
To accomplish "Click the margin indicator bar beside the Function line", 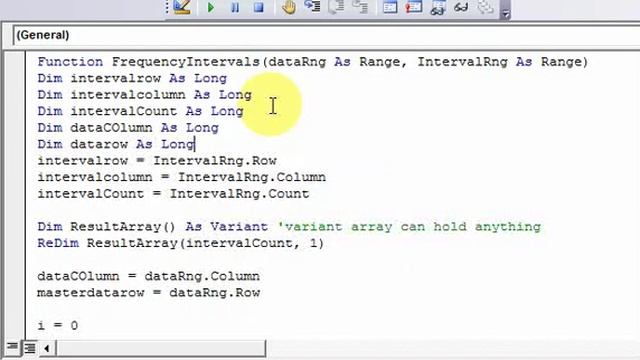I will click(x=16, y=62).
